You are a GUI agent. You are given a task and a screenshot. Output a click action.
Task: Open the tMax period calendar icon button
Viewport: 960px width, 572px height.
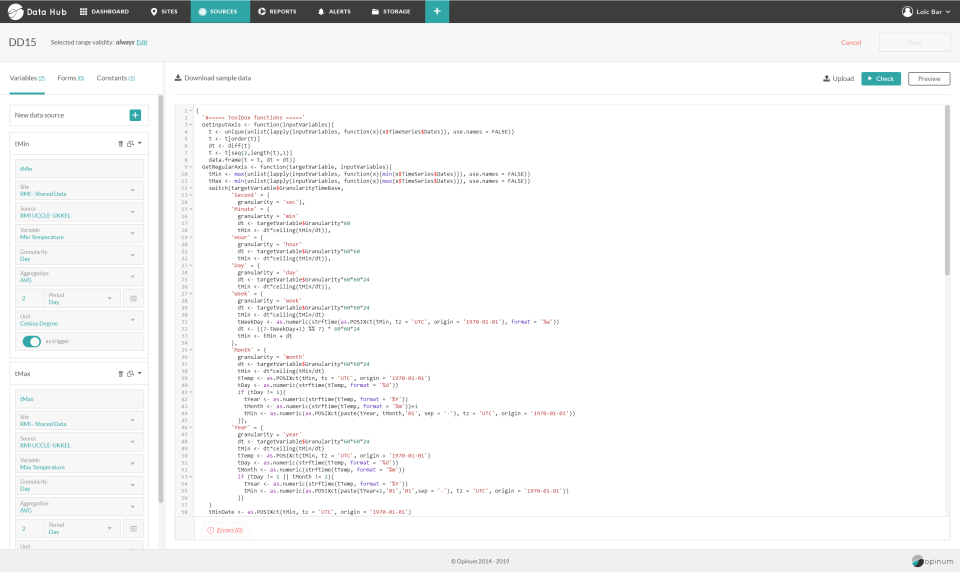(133, 529)
